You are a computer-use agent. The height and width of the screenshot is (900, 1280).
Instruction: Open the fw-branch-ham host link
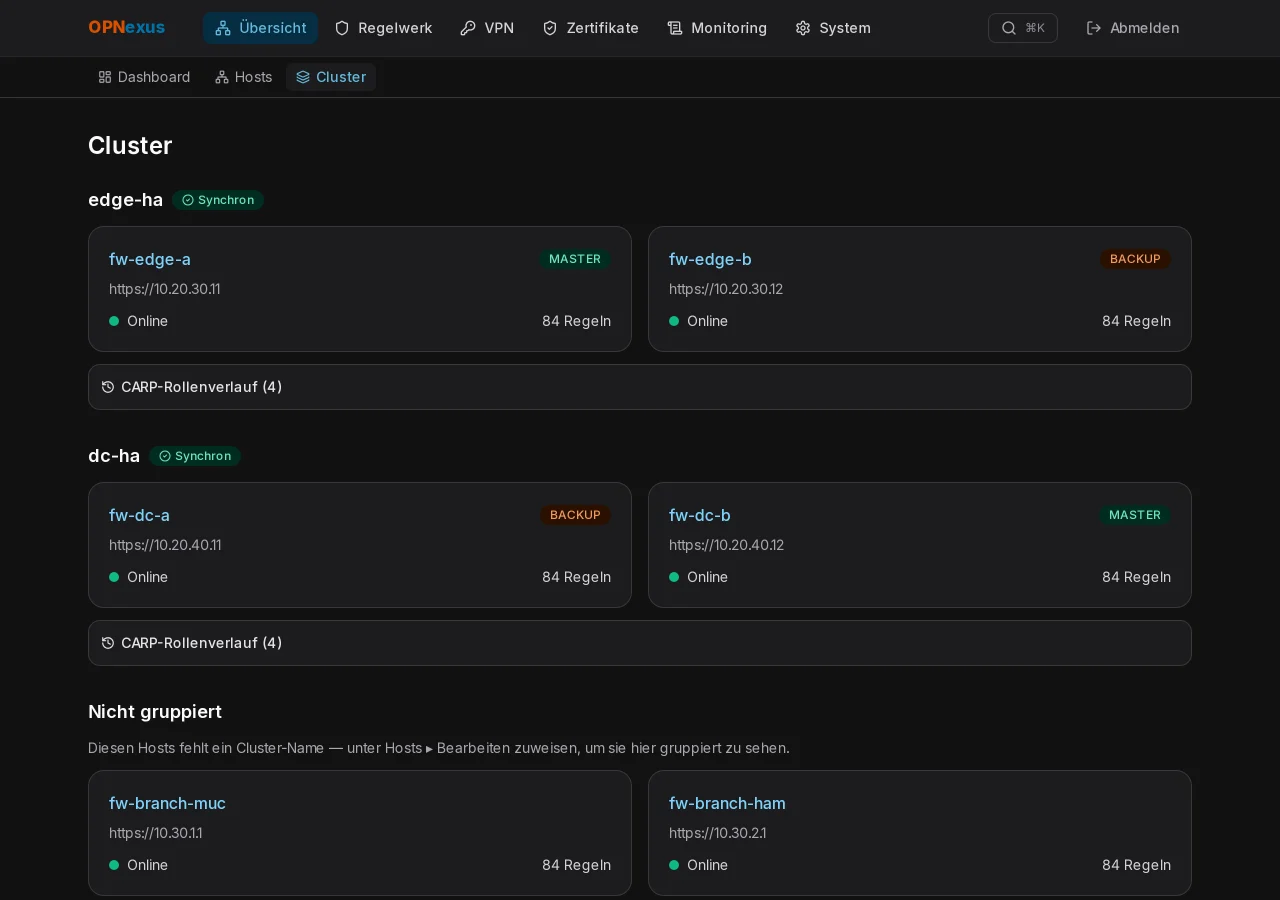click(x=727, y=803)
